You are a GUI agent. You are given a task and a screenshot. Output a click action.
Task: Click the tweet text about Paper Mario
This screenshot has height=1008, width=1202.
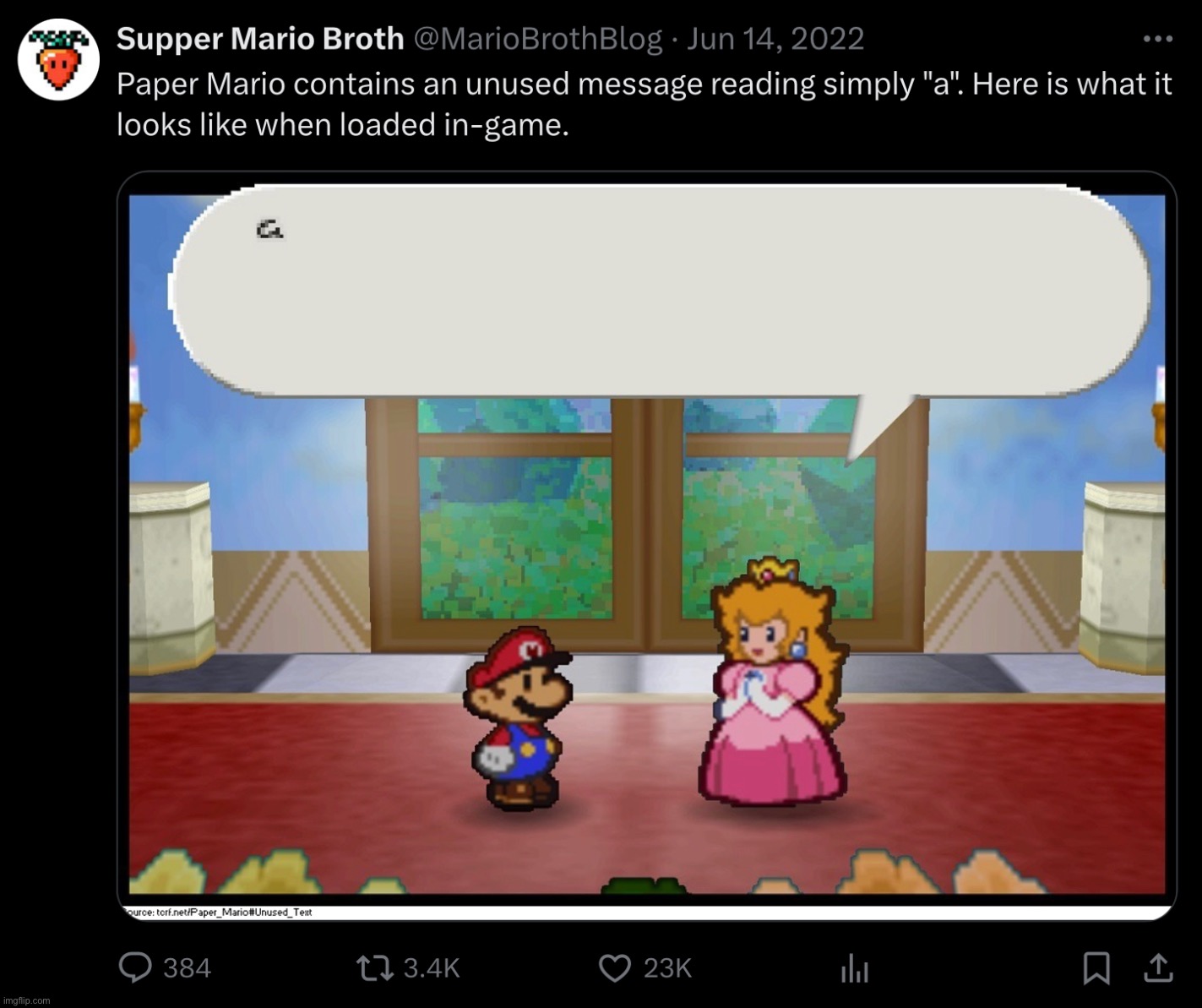[644, 105]
